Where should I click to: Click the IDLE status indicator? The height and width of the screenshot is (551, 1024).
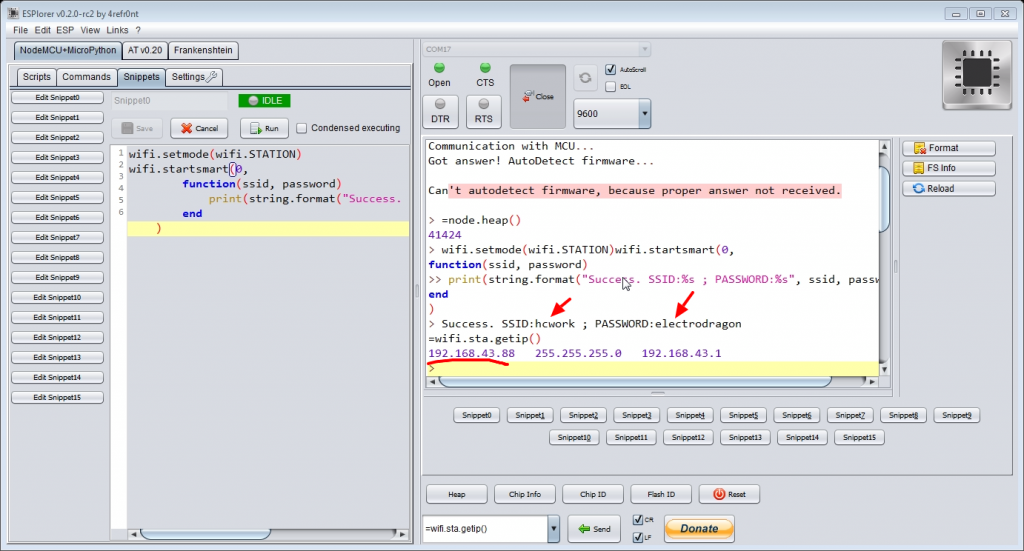pyautogui.click(x=264, y=101)
